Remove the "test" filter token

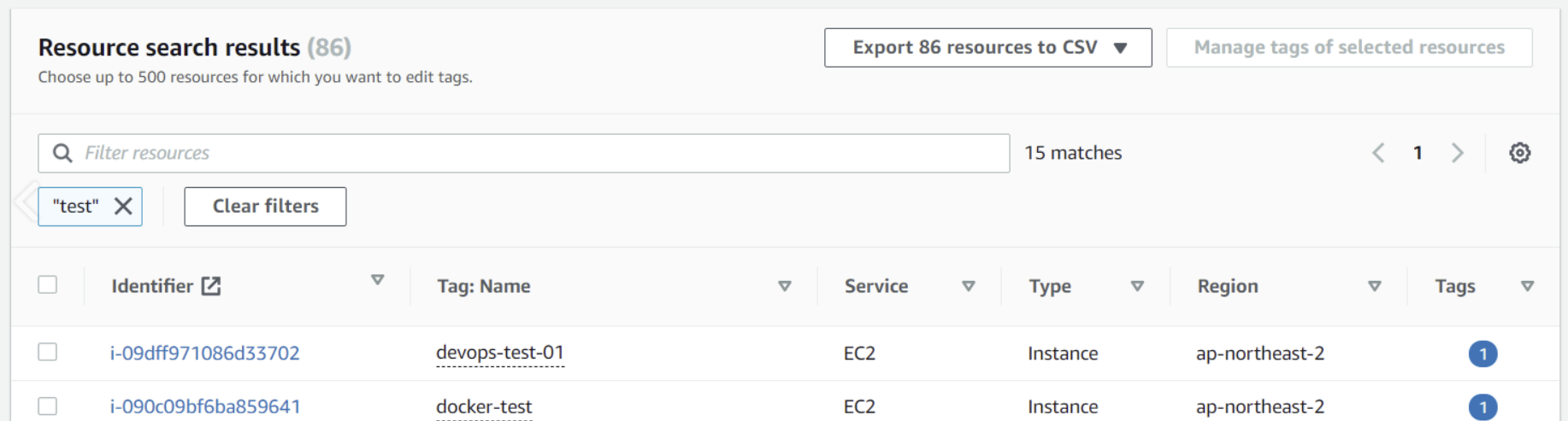(123, 206)
